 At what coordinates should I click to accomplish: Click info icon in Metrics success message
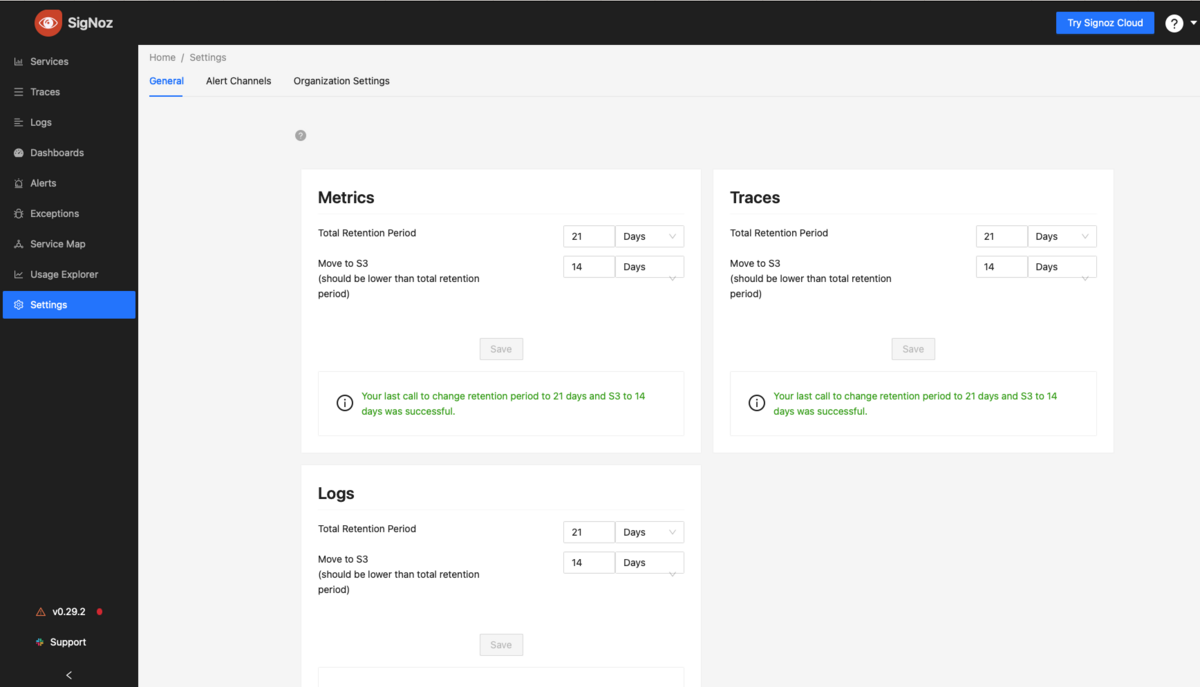click(x=345, y=403)
